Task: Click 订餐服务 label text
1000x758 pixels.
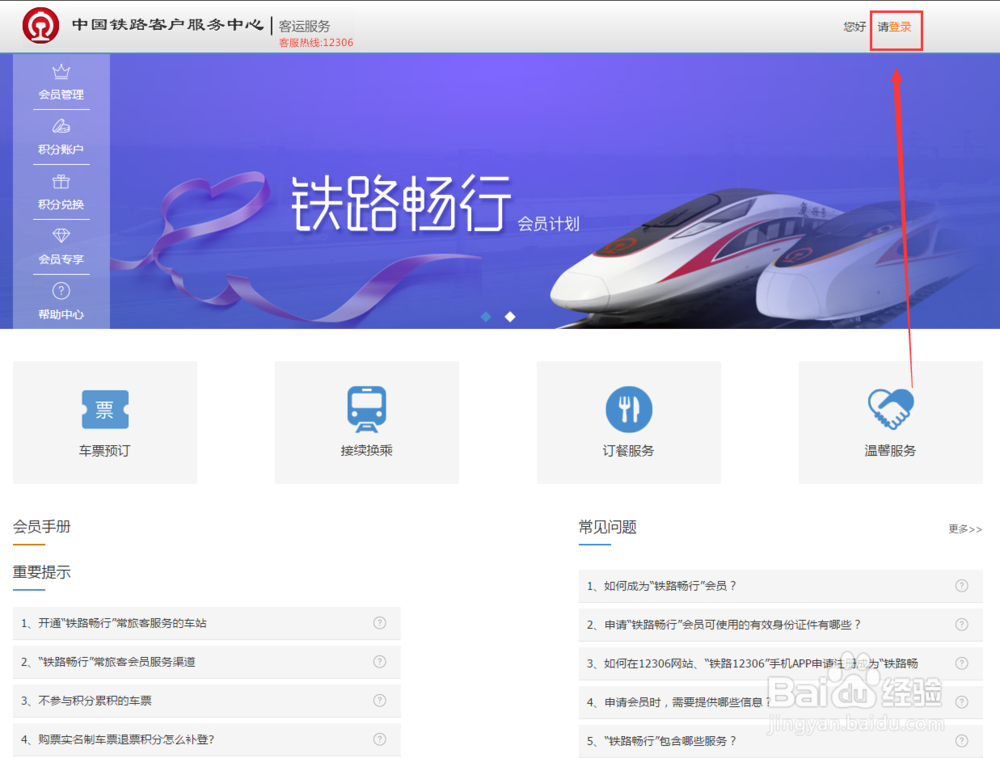Action: coord(629,451)
